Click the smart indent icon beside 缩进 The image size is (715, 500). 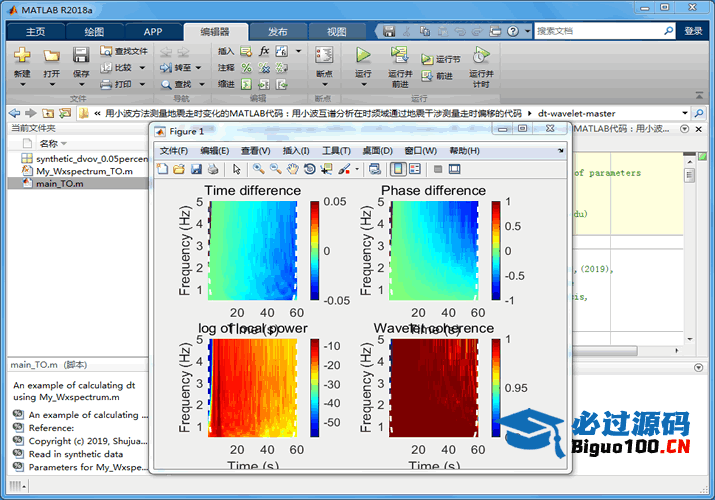246,84
